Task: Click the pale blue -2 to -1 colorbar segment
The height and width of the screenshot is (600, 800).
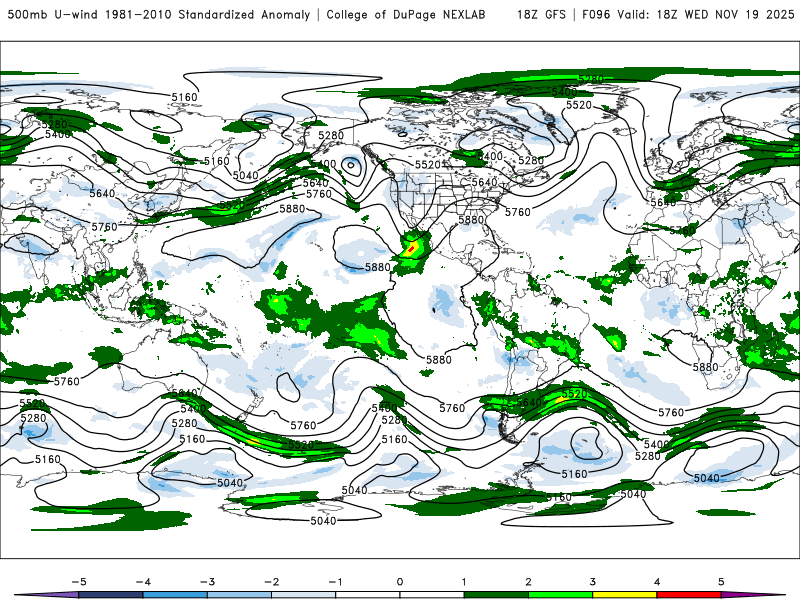Action: click(304, 595)
